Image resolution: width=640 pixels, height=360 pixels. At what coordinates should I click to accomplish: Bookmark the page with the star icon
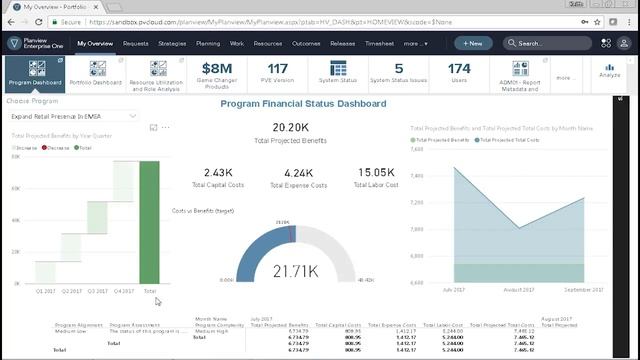(597, 22)
